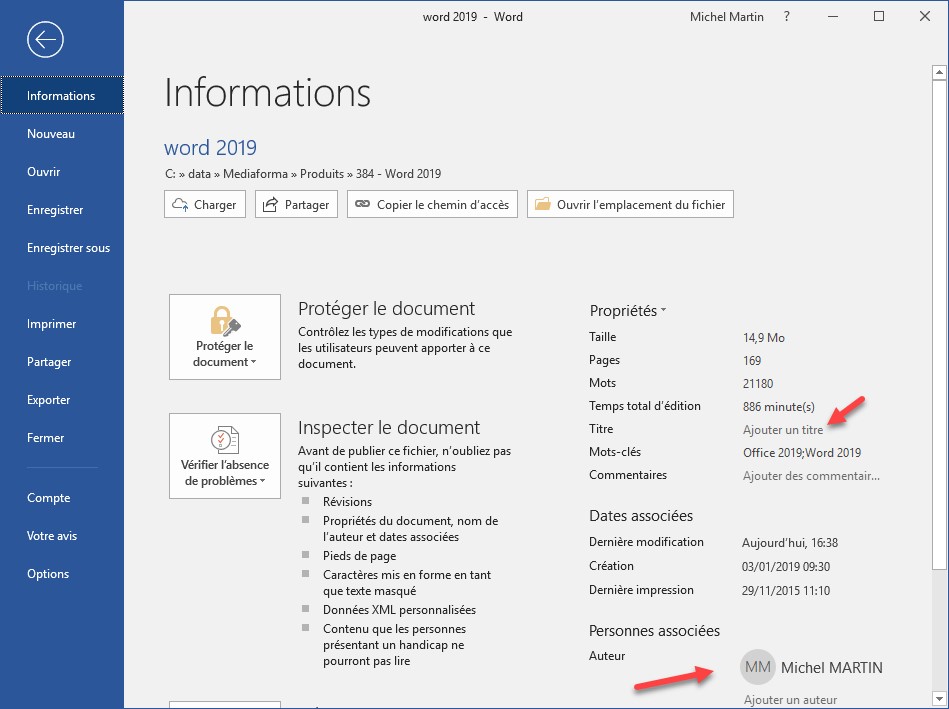Click the Exporter menu entry

[49, 400]
